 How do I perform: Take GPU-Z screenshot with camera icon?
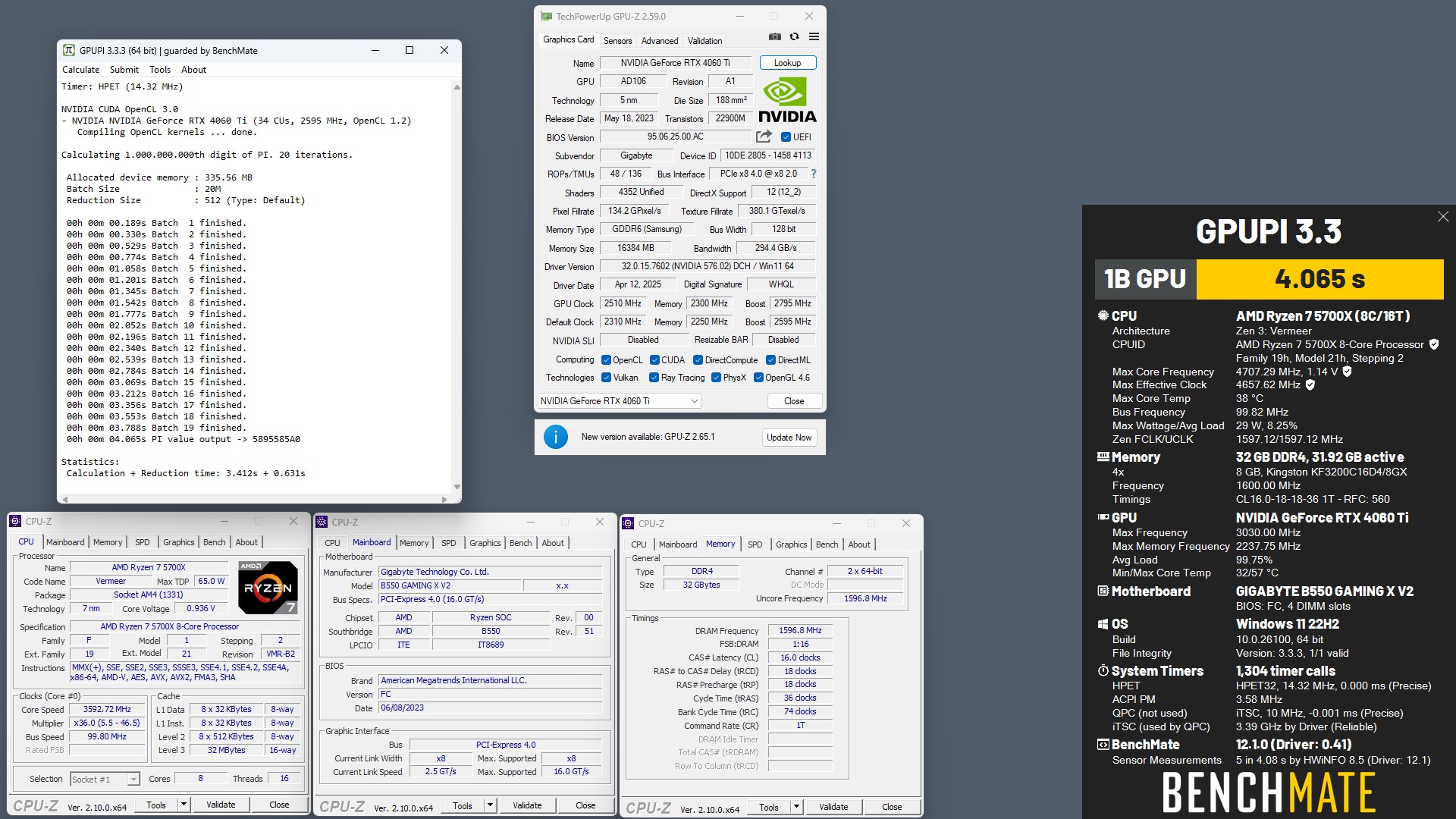(x=774, y=36)
